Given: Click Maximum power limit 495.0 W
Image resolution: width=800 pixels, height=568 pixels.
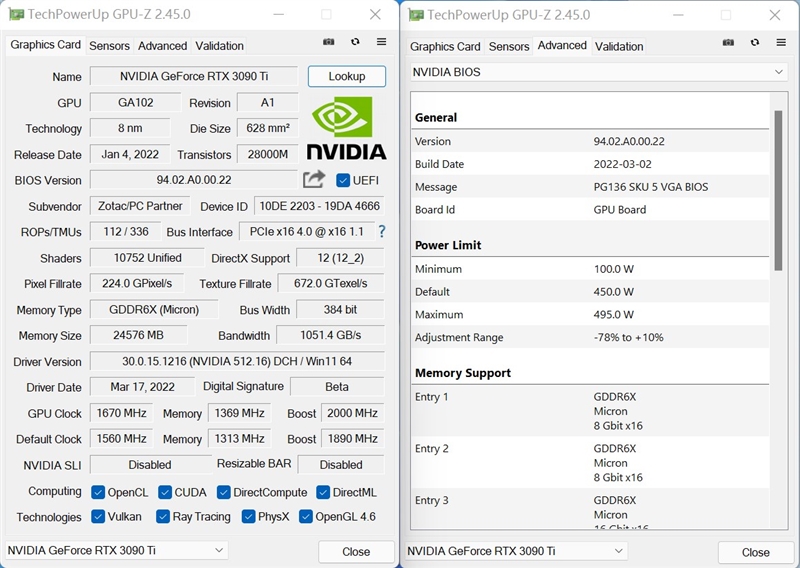Looking at the screenshot, I should click(x=613, y=314).
